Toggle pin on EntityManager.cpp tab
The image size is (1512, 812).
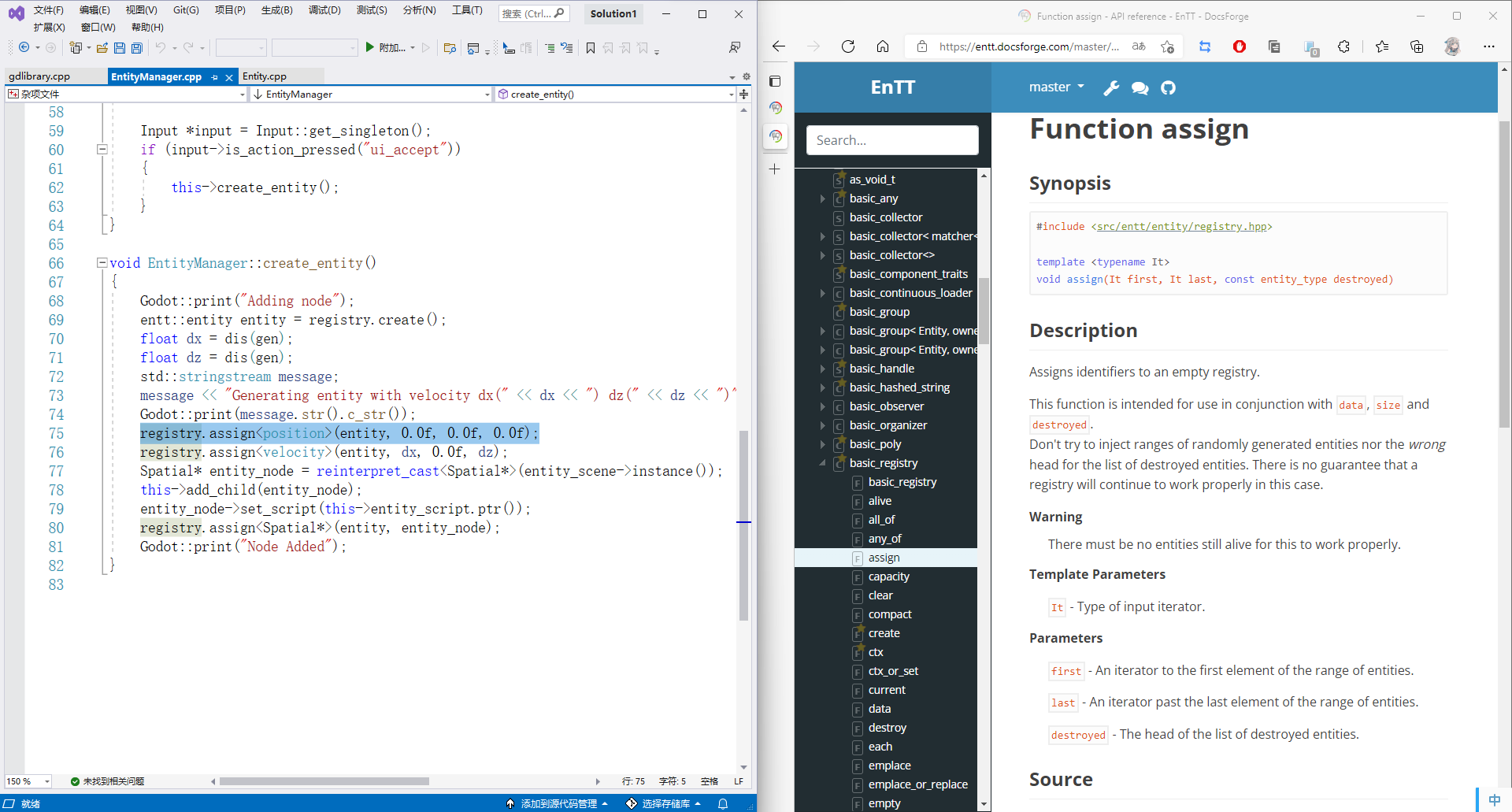point(215,77)
